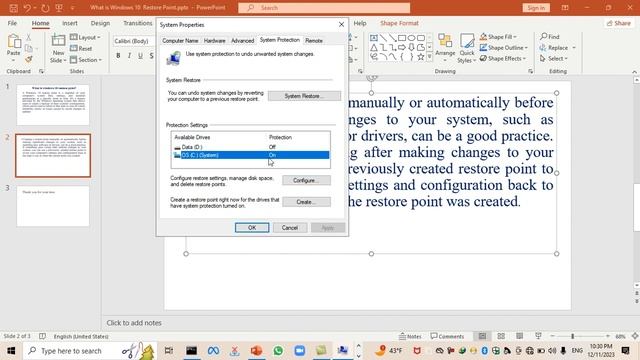
Task: Select the five-point star shape
Action: coord(421,57)
